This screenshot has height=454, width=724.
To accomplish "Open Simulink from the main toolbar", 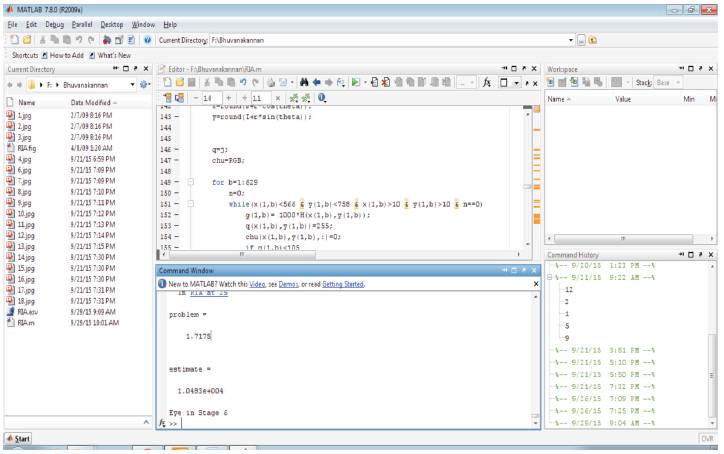I will pyautogui.click(x=107, y=40).
